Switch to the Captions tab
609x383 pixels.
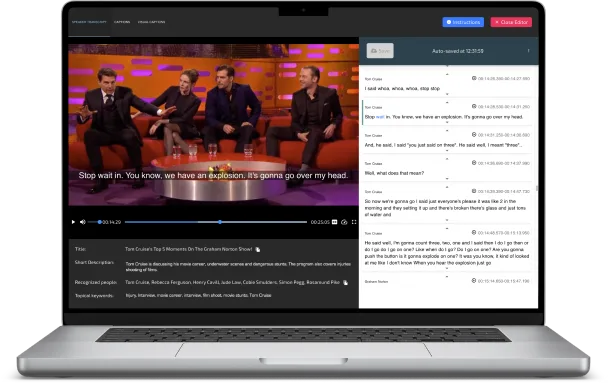point(122,22)
